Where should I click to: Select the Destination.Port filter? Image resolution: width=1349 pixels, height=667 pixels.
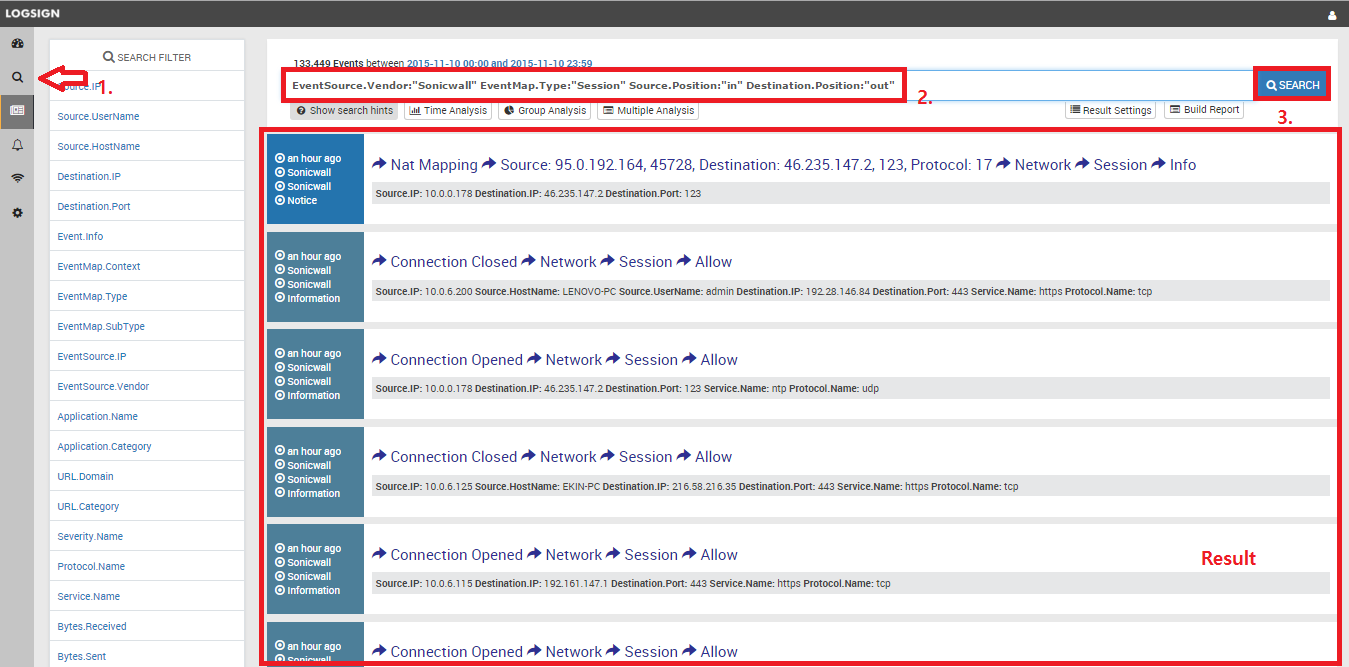pyautogui.click(x=94, y=206)
